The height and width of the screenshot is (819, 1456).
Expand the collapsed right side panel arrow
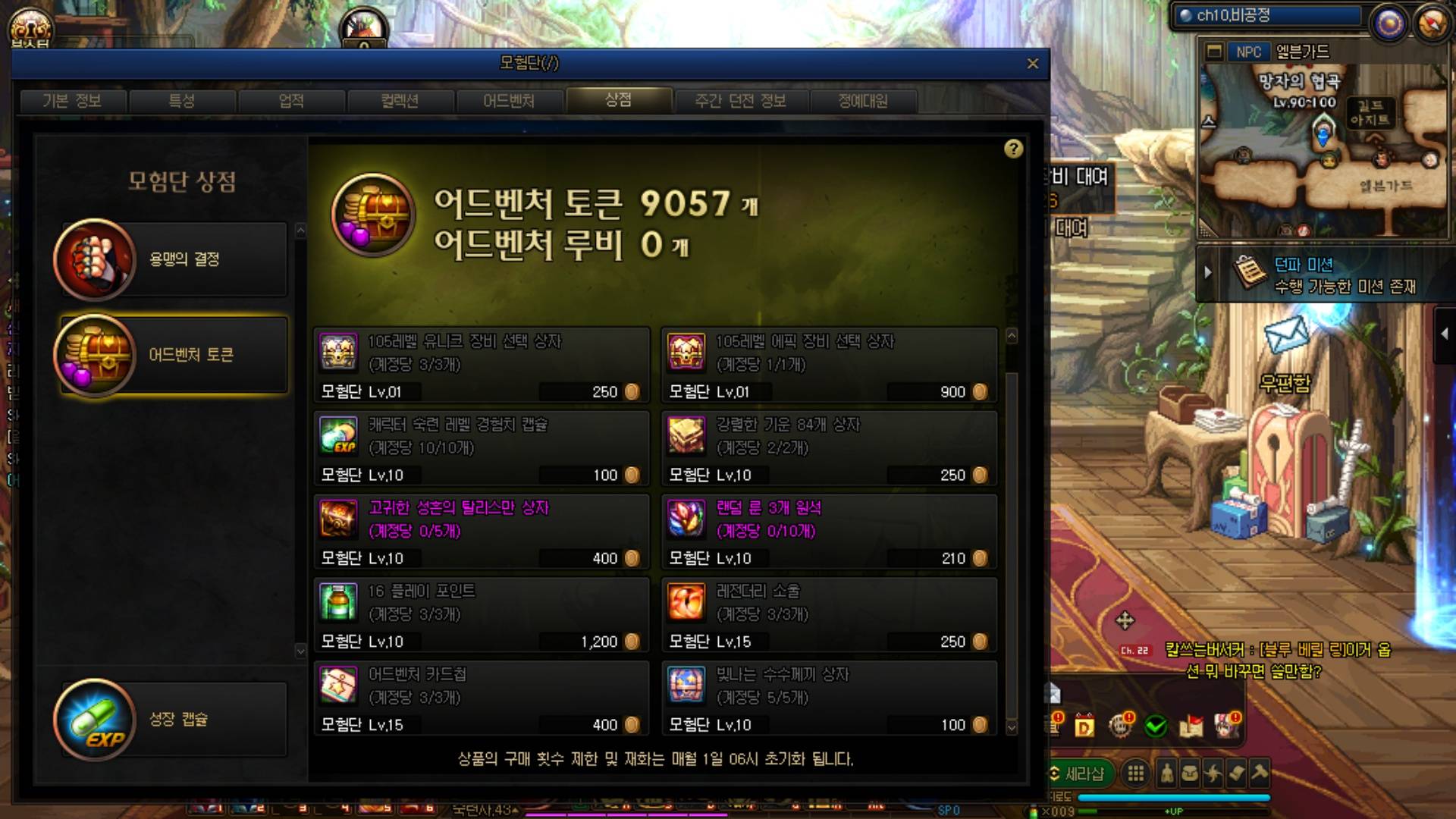(x=1445, y=334)
